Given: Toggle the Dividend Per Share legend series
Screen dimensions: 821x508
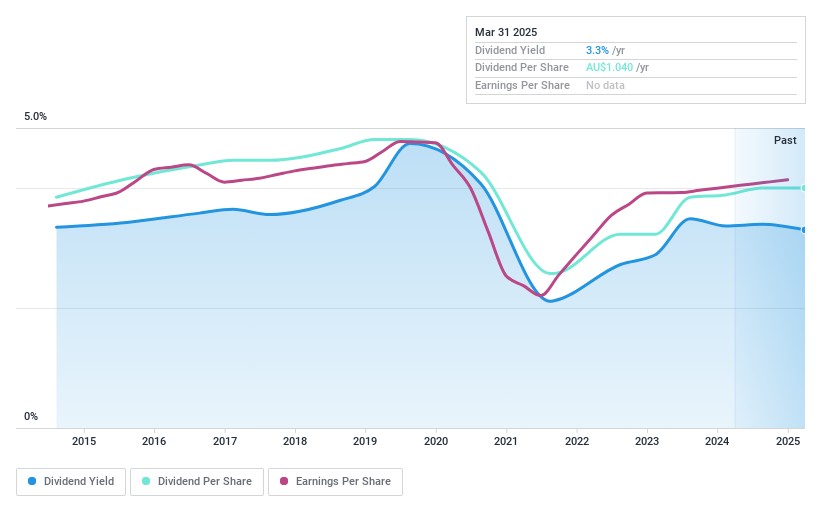Looking at the screenshot, I should coord(197,481).
